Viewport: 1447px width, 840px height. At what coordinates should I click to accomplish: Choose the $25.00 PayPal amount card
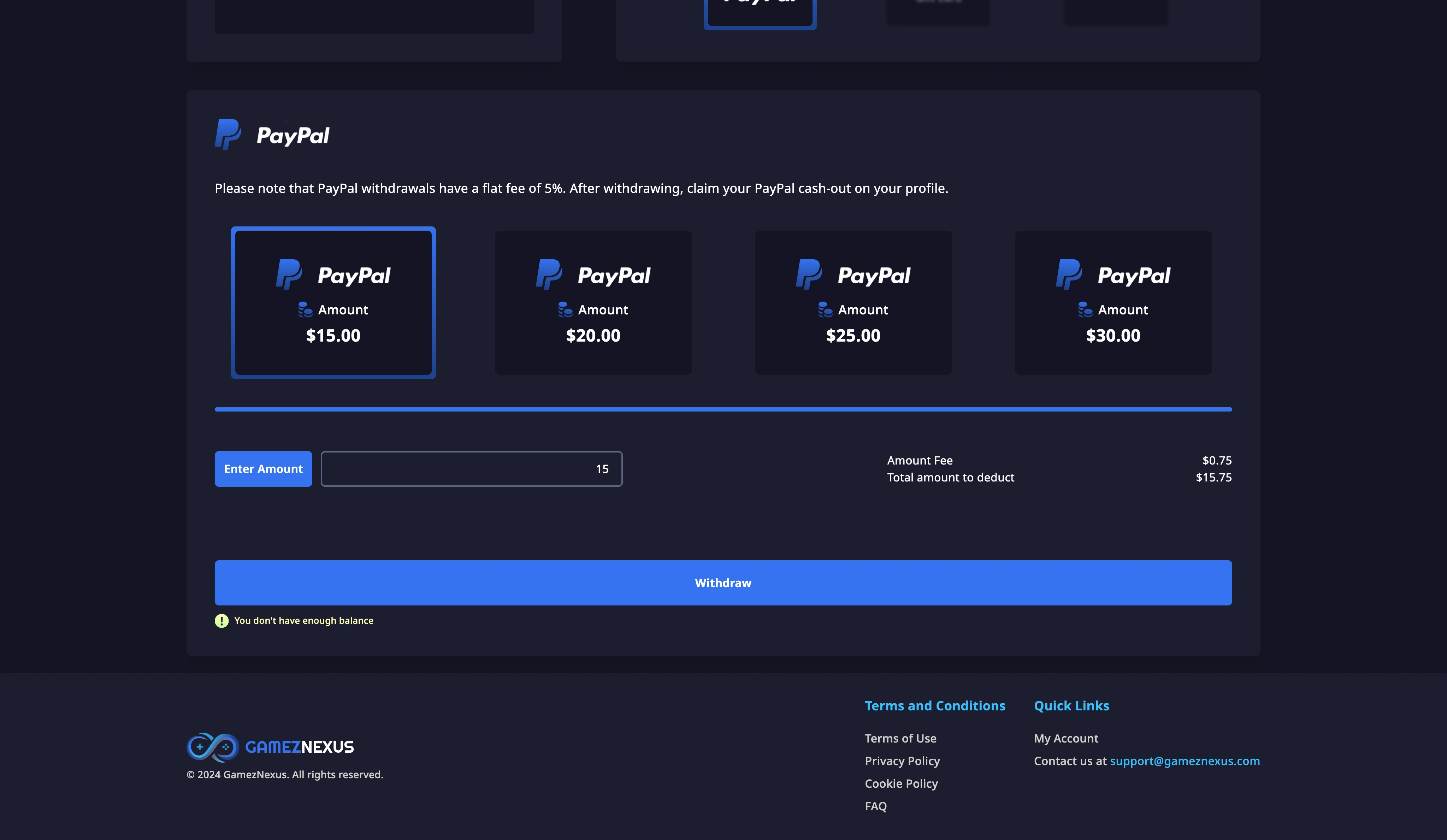pyautogui.click(x=853, y=303)
